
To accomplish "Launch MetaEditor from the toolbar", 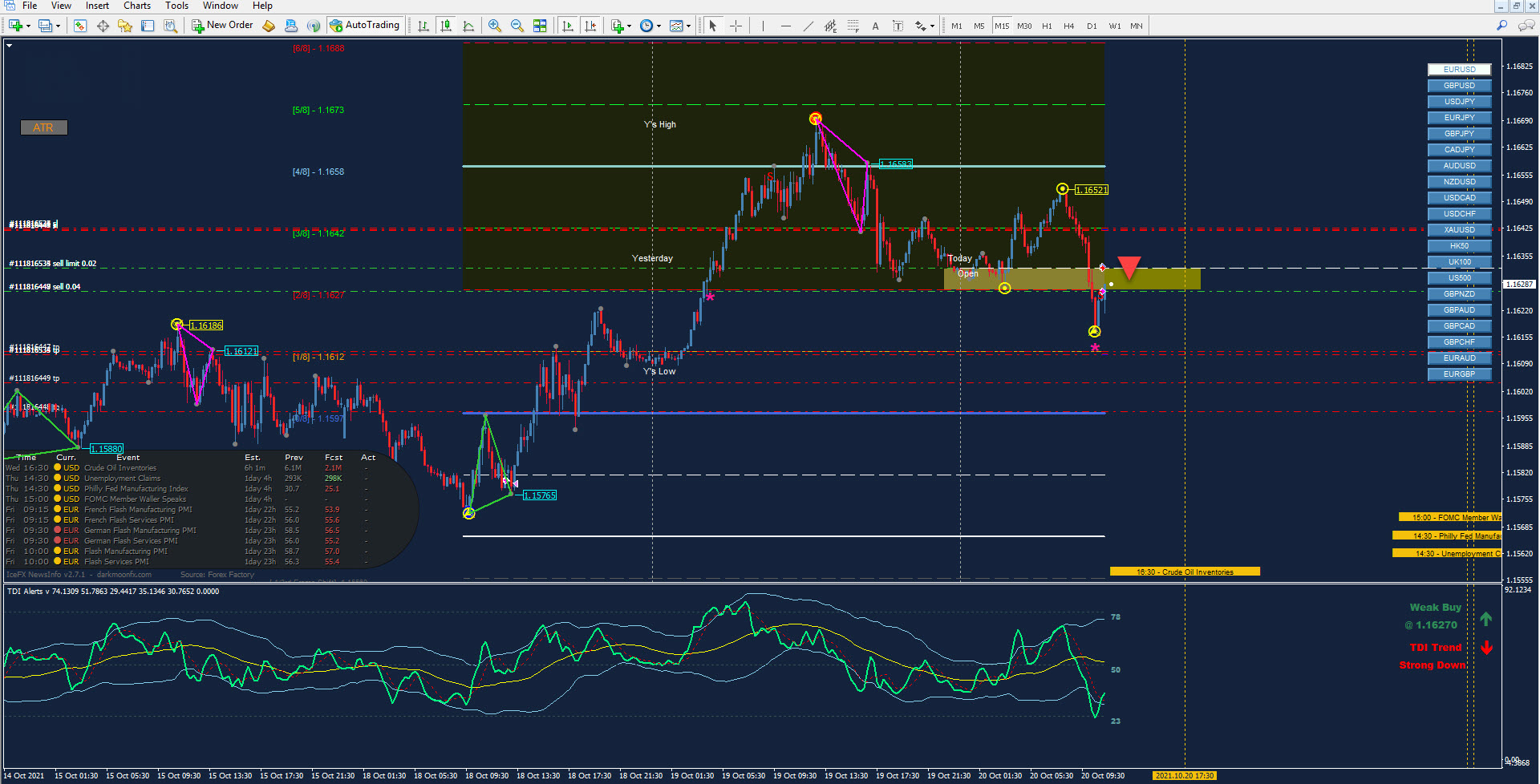I will (269, 26).
